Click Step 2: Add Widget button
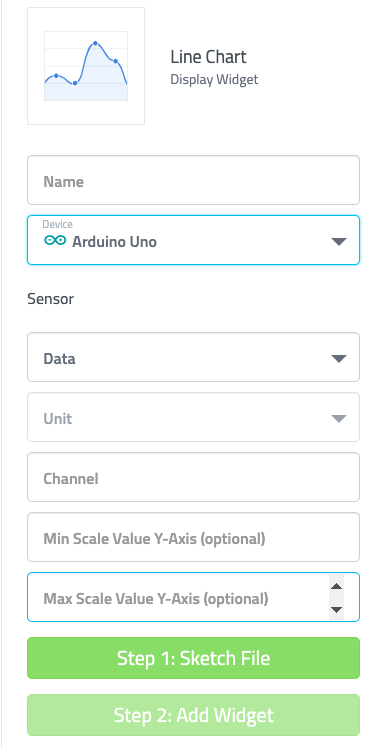Screen dimensions: 385x749 (x=193, y=715)
